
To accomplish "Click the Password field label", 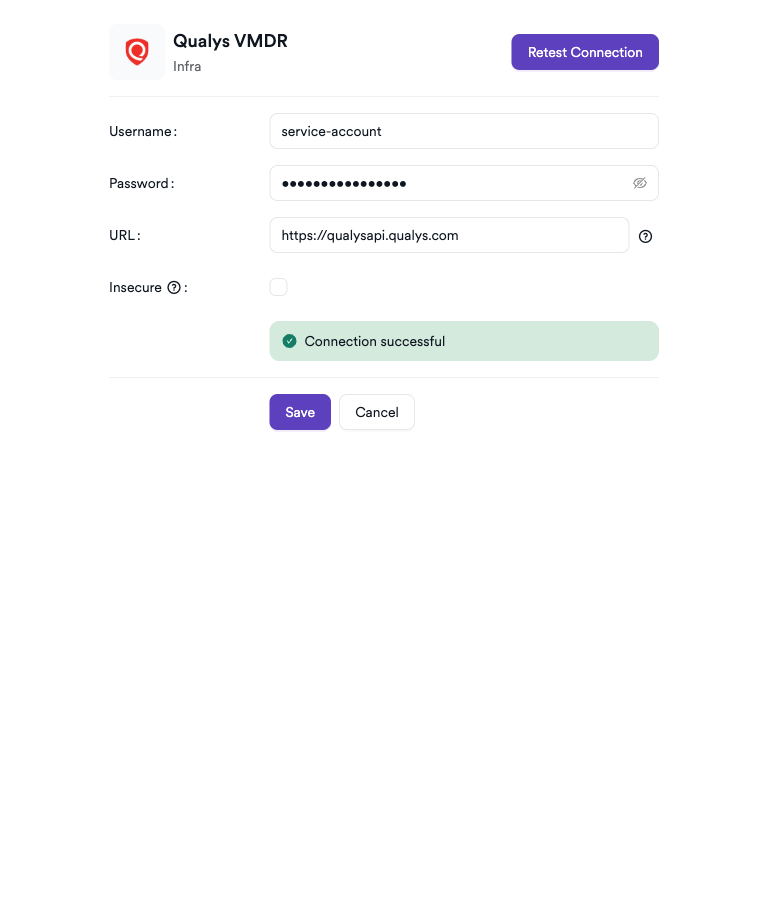I will pyautogui.click(x=140, y=183).
